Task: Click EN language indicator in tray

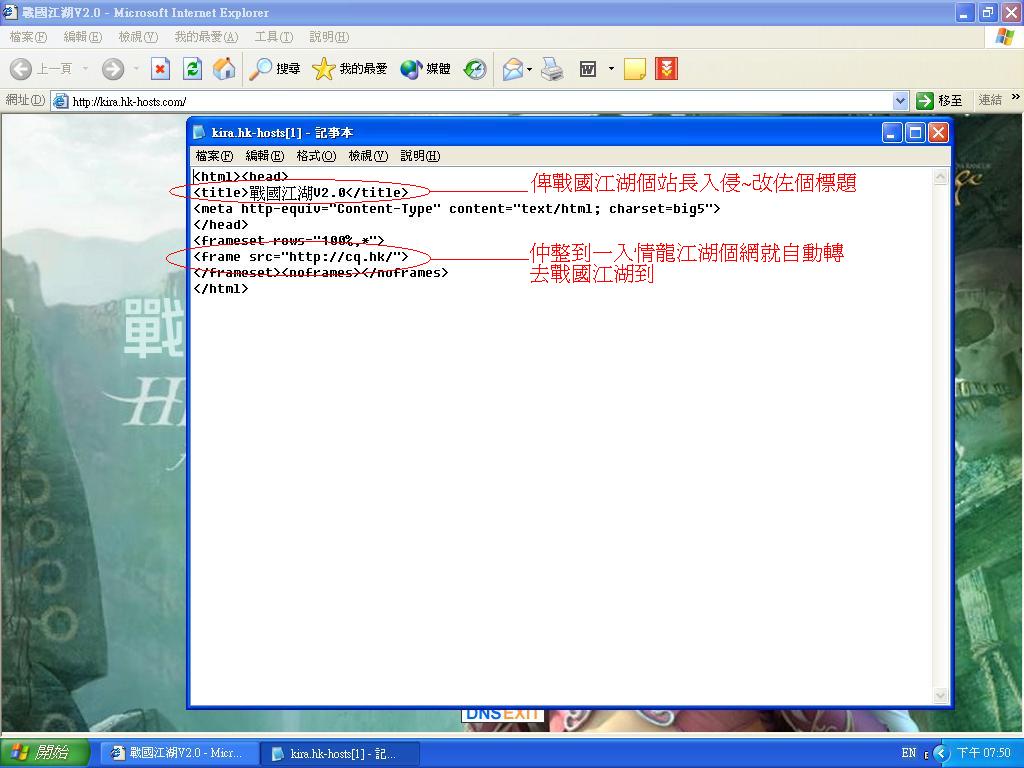Action: coord(908,753)
